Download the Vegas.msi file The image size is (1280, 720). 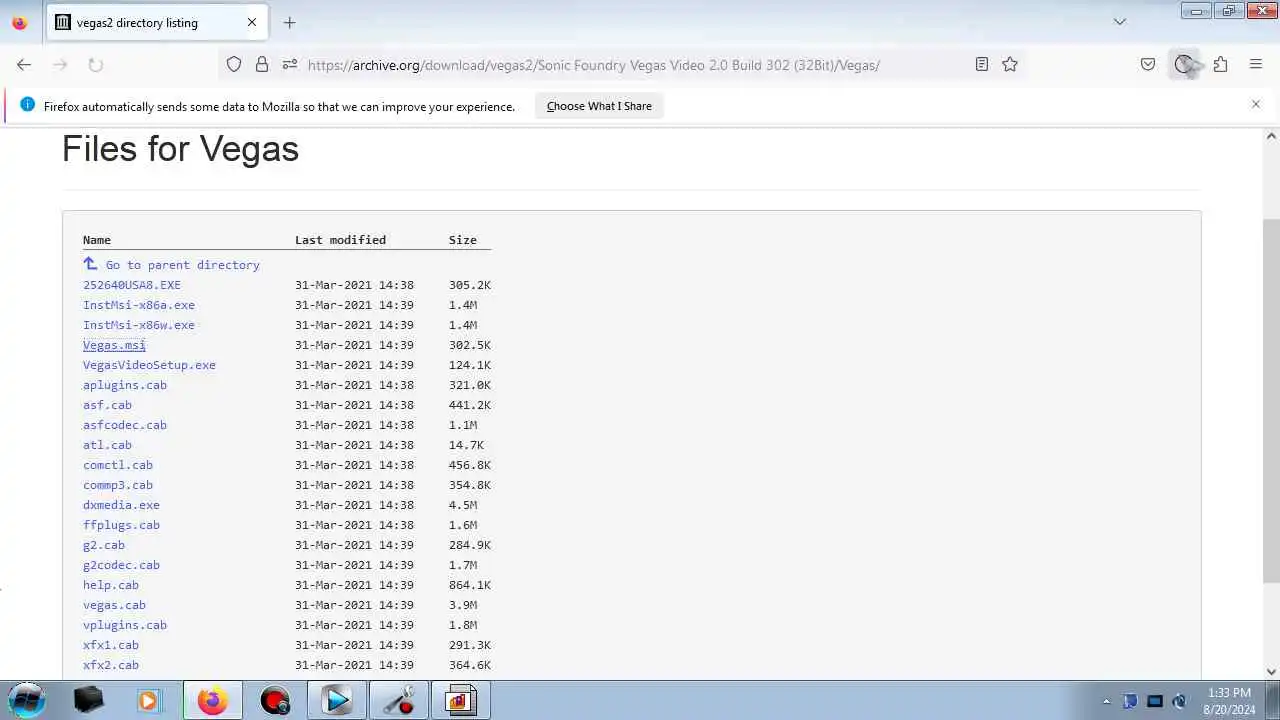tap(114, 345)
